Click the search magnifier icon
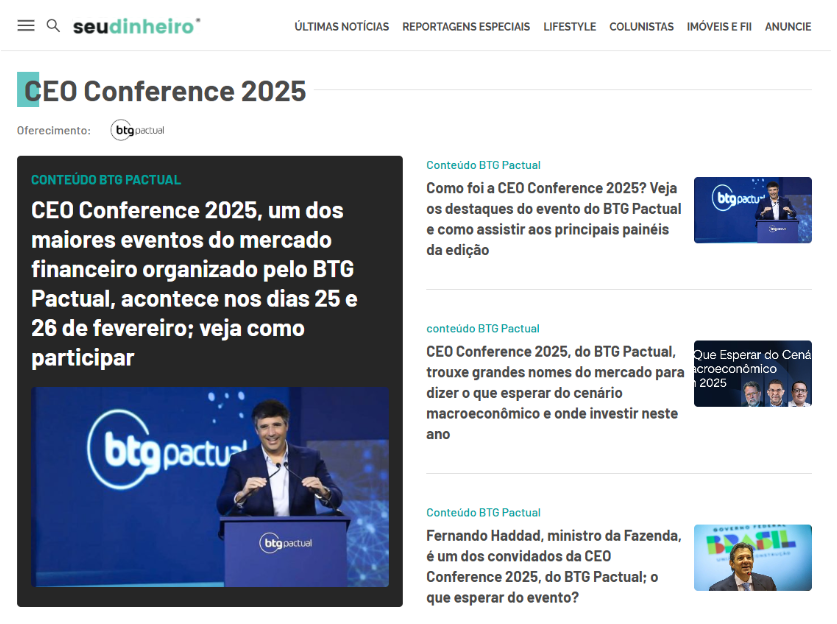 click(53, 25)
